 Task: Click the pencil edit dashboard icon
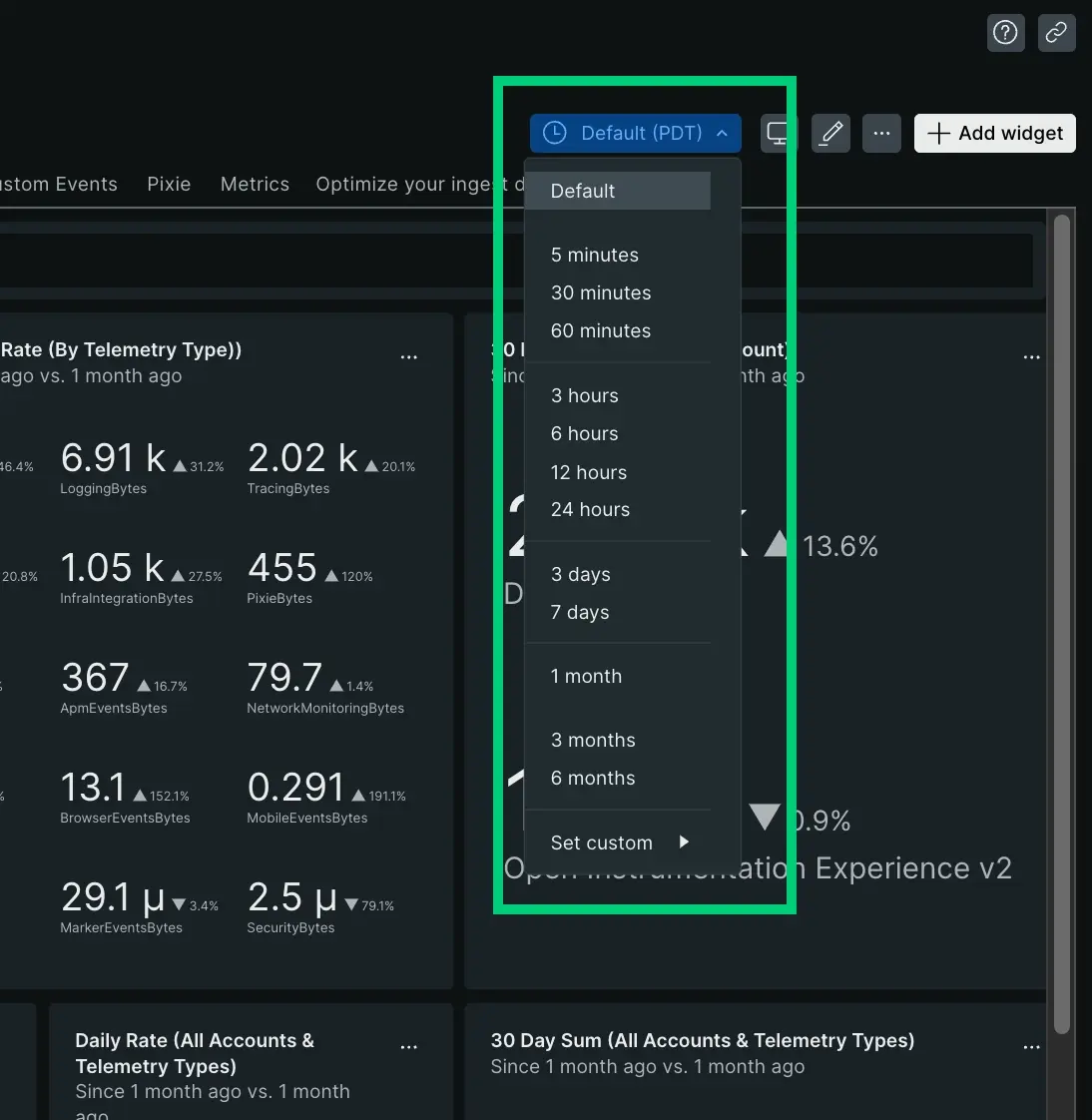[830, 134]
